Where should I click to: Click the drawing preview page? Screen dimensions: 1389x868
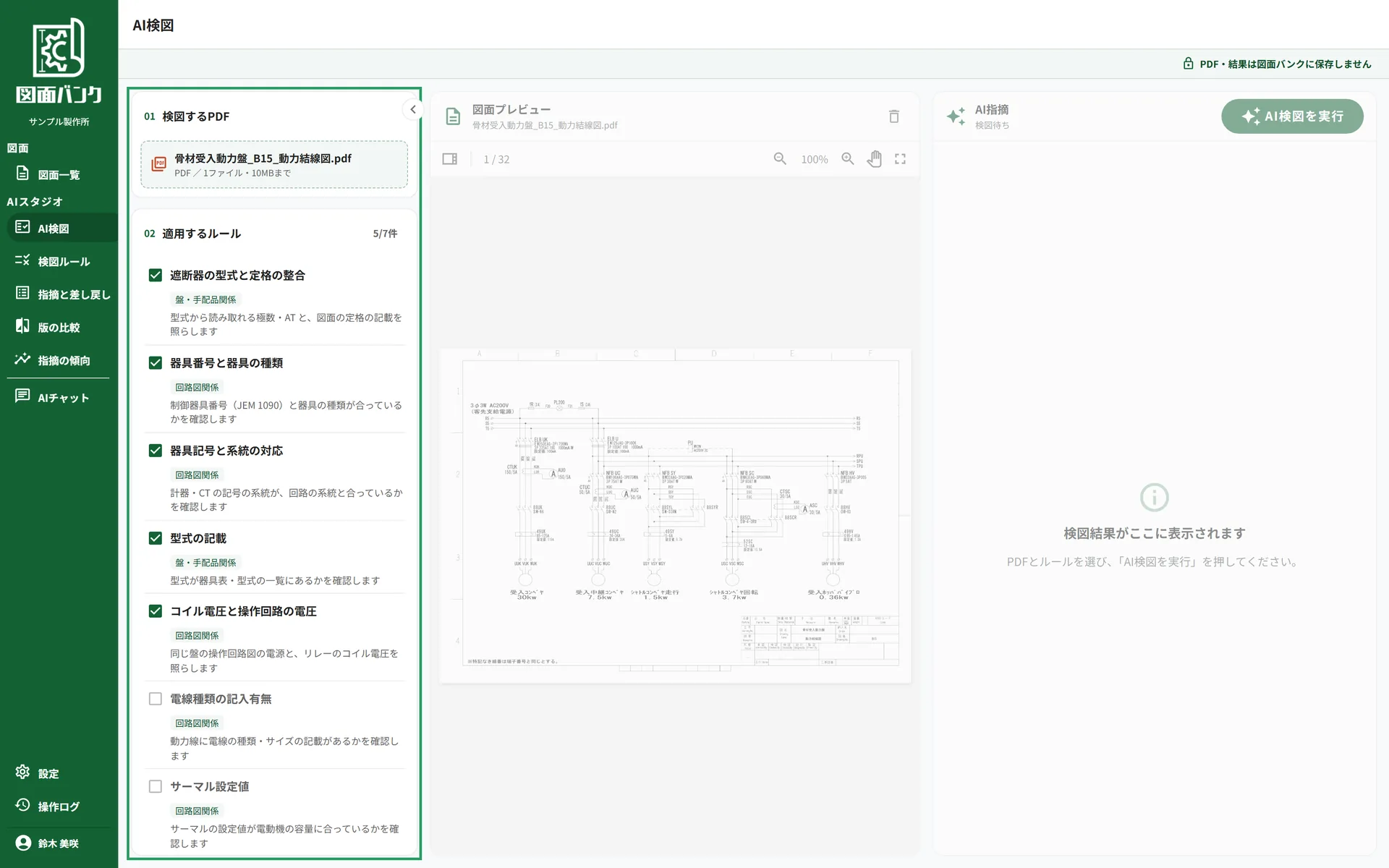[x=675, y=516]
